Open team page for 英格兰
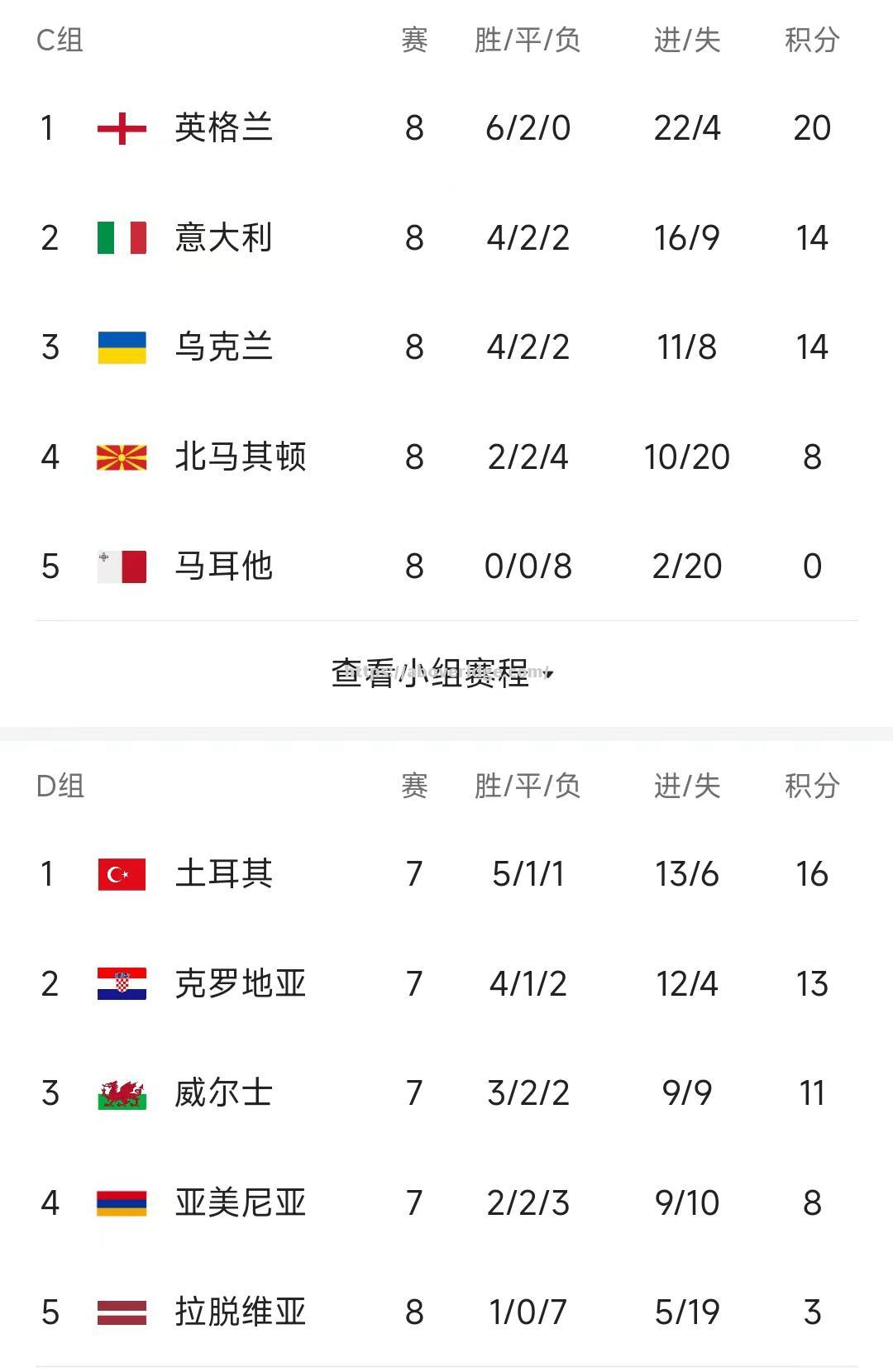Viewport: 893px width, 1372px height. 224,128
